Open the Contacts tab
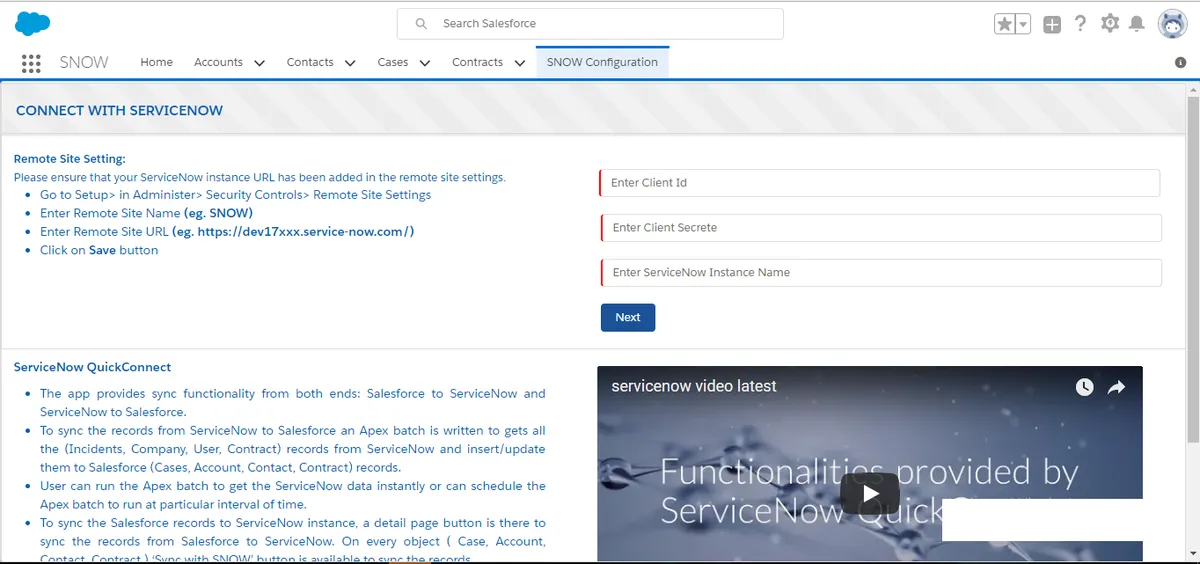This screenshot has width=1200, height=564. click(x=310, y=62)
